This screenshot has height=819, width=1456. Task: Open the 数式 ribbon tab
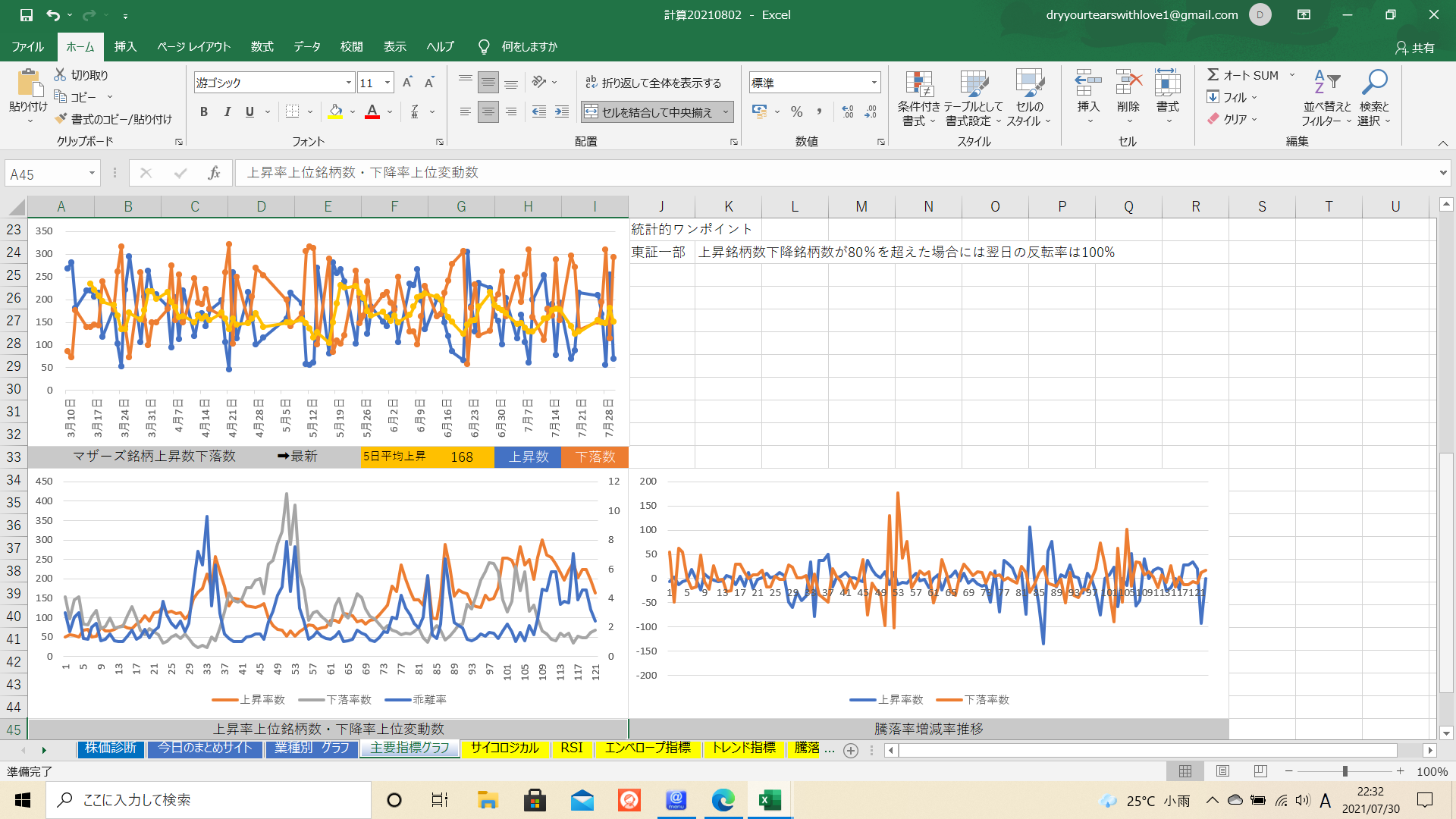pyautogui.click(x=262, y=47)
